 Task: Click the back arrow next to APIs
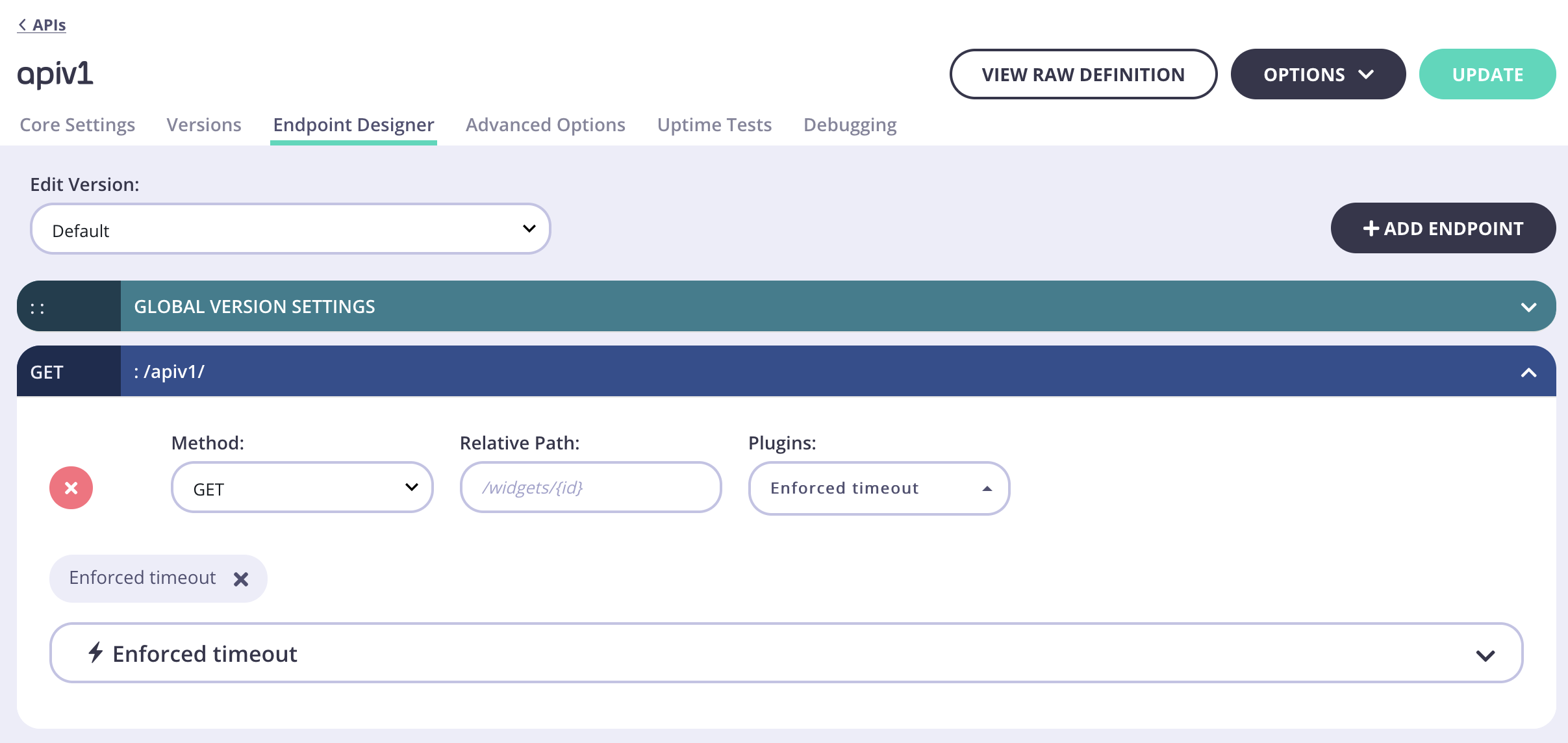(x=22, y=25)
